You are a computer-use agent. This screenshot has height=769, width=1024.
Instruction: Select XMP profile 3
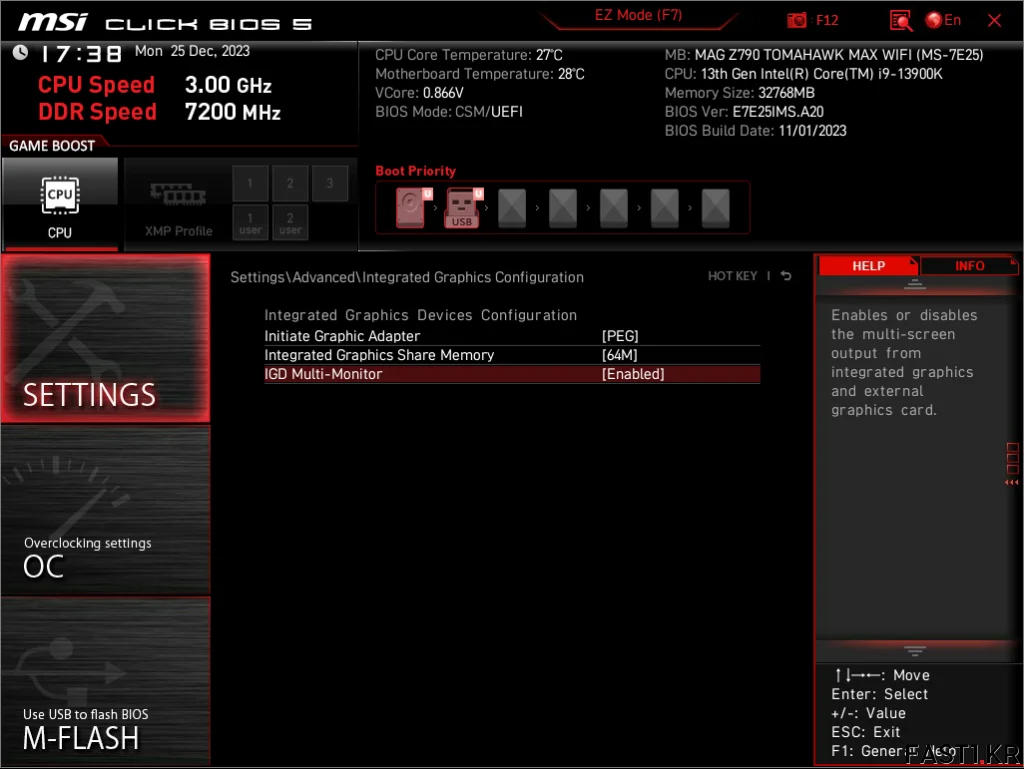[330, 183]
